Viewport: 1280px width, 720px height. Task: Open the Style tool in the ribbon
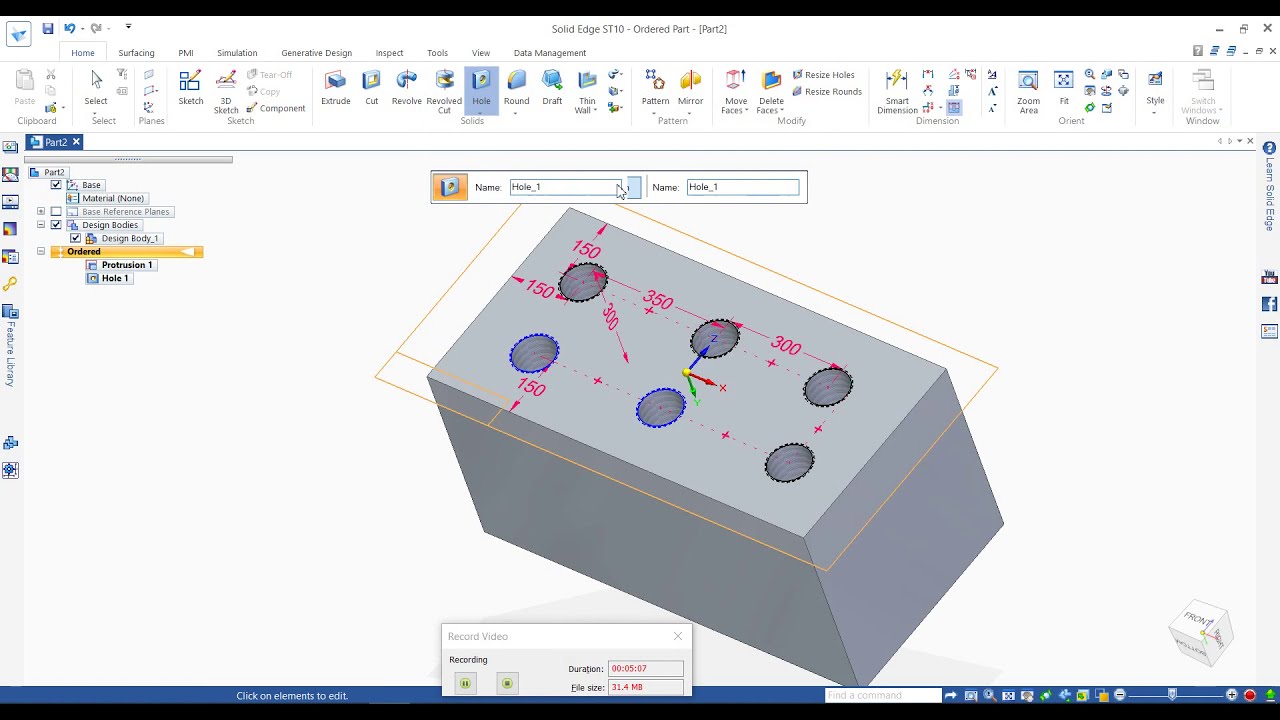pyautogui.click(x=1155, y=88)
